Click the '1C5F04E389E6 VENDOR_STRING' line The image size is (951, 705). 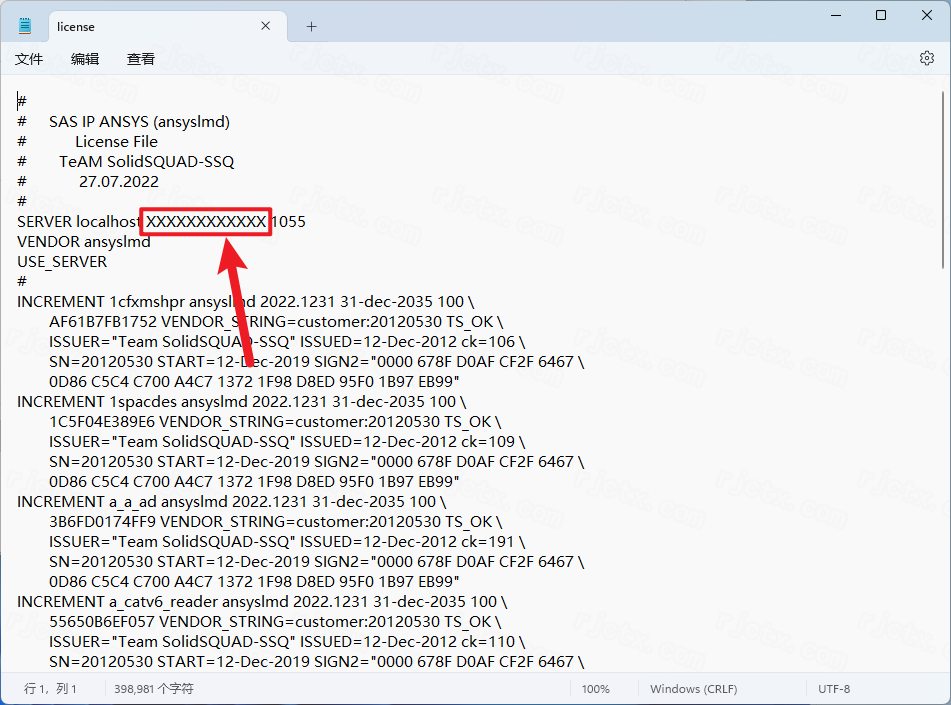tap(275, 422)
